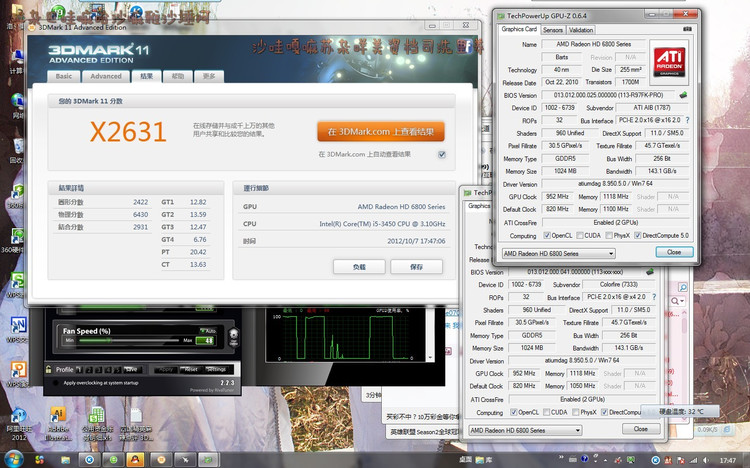Click the X2631 score text
Screen dimensions: 750x468
click(128, 132)
